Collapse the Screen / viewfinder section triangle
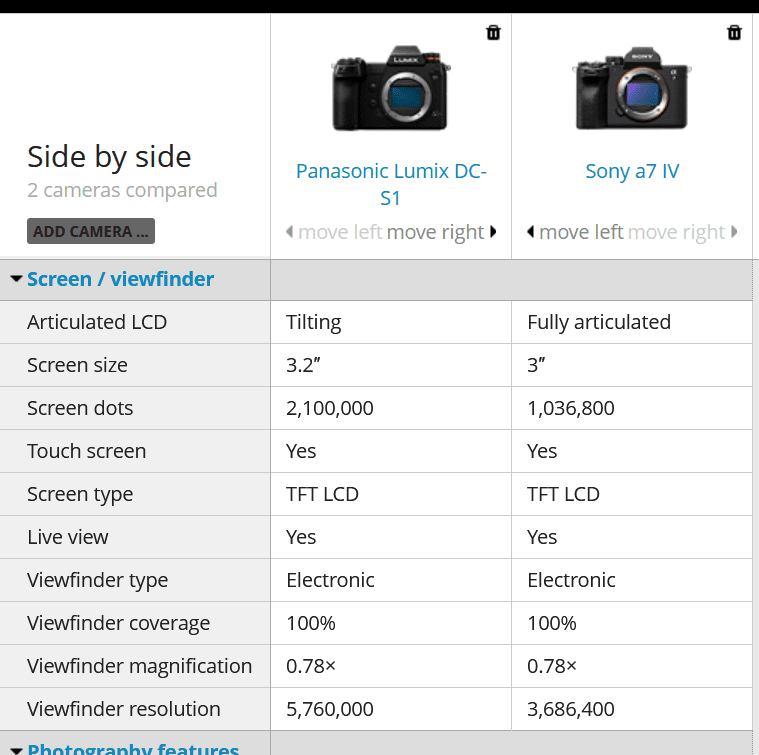 coord(16,279)
